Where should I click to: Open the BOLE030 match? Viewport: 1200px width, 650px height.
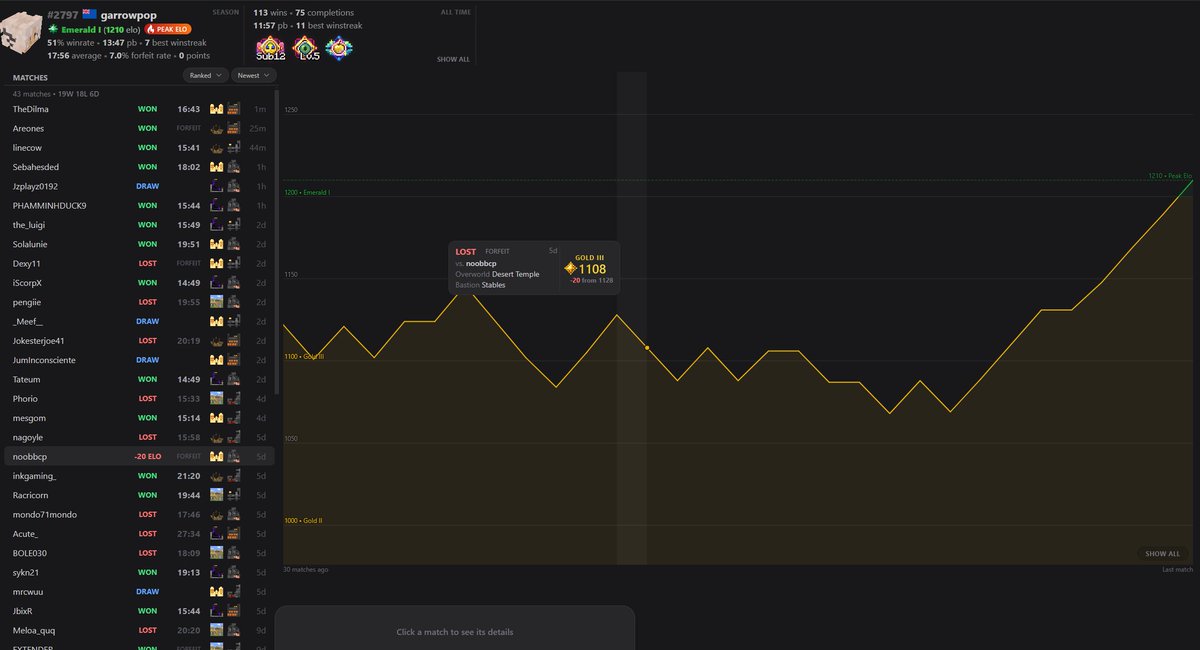pyautogui.click(x=139, y=553)
